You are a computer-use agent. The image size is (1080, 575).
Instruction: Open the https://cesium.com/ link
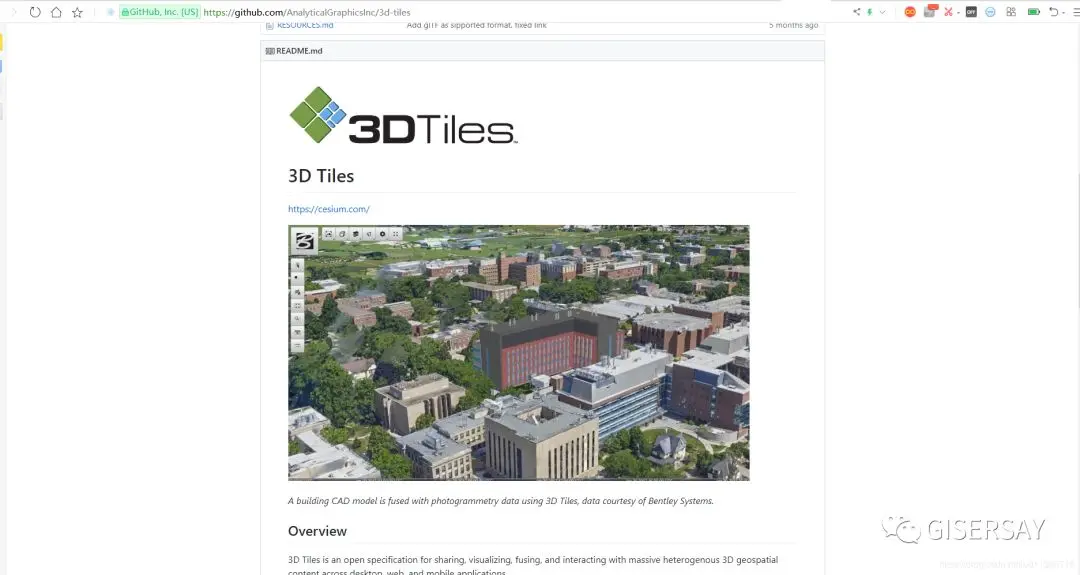329,209
